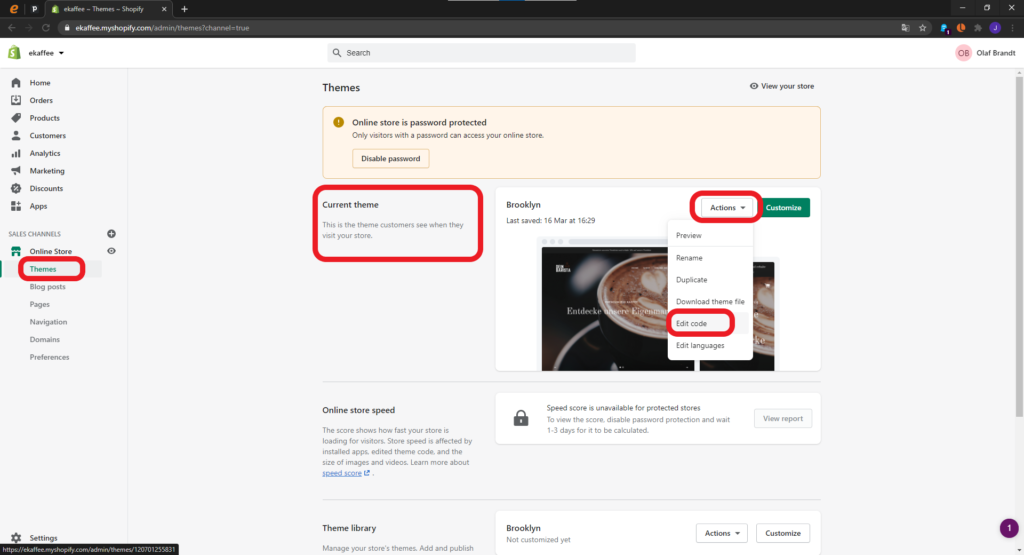Click the Products tag icon

pyautogui.click(x=16, y=118)
